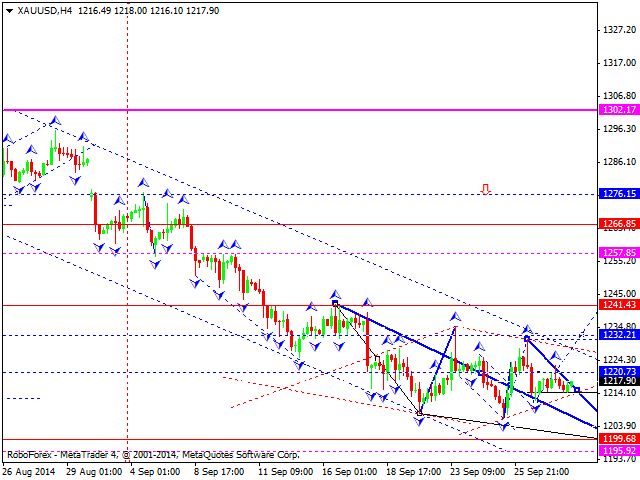The image size is (640, 480).
Task: Click the blue square anchor at 1241.43 trendline start
Action: pyautogui.click(x=335, y=303)
